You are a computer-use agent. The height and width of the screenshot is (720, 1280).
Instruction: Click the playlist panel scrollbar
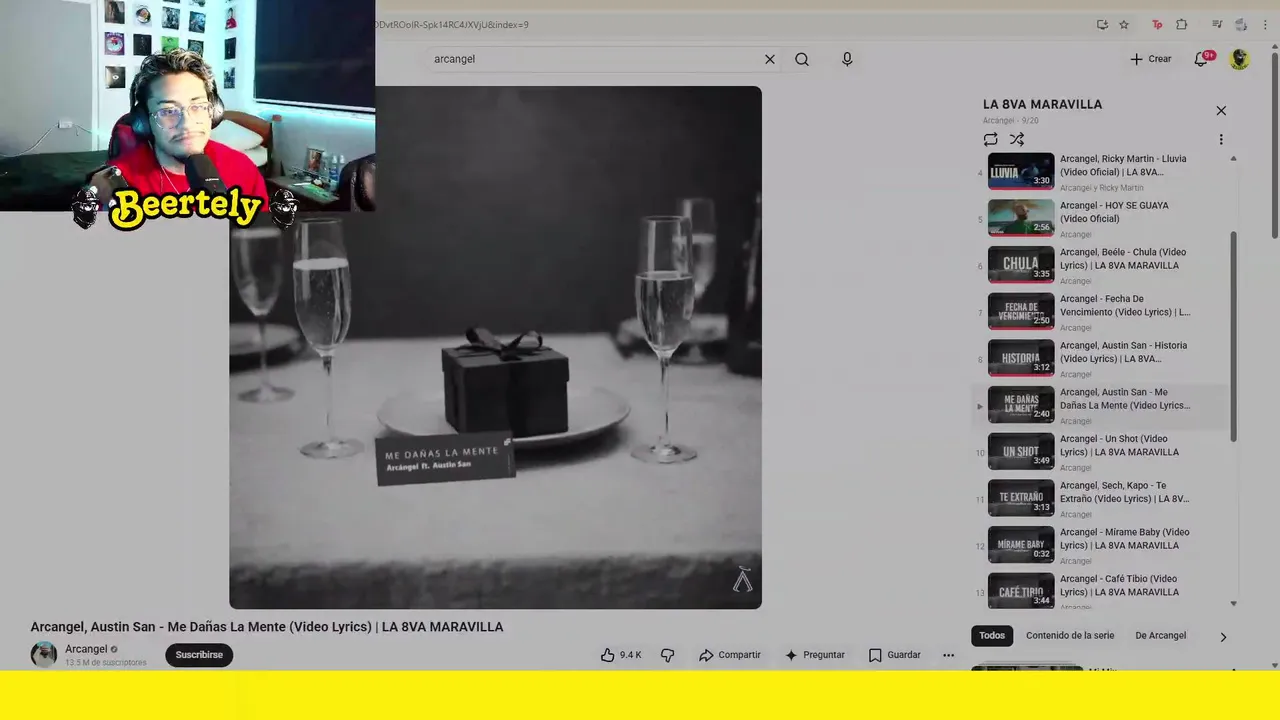1233,335
